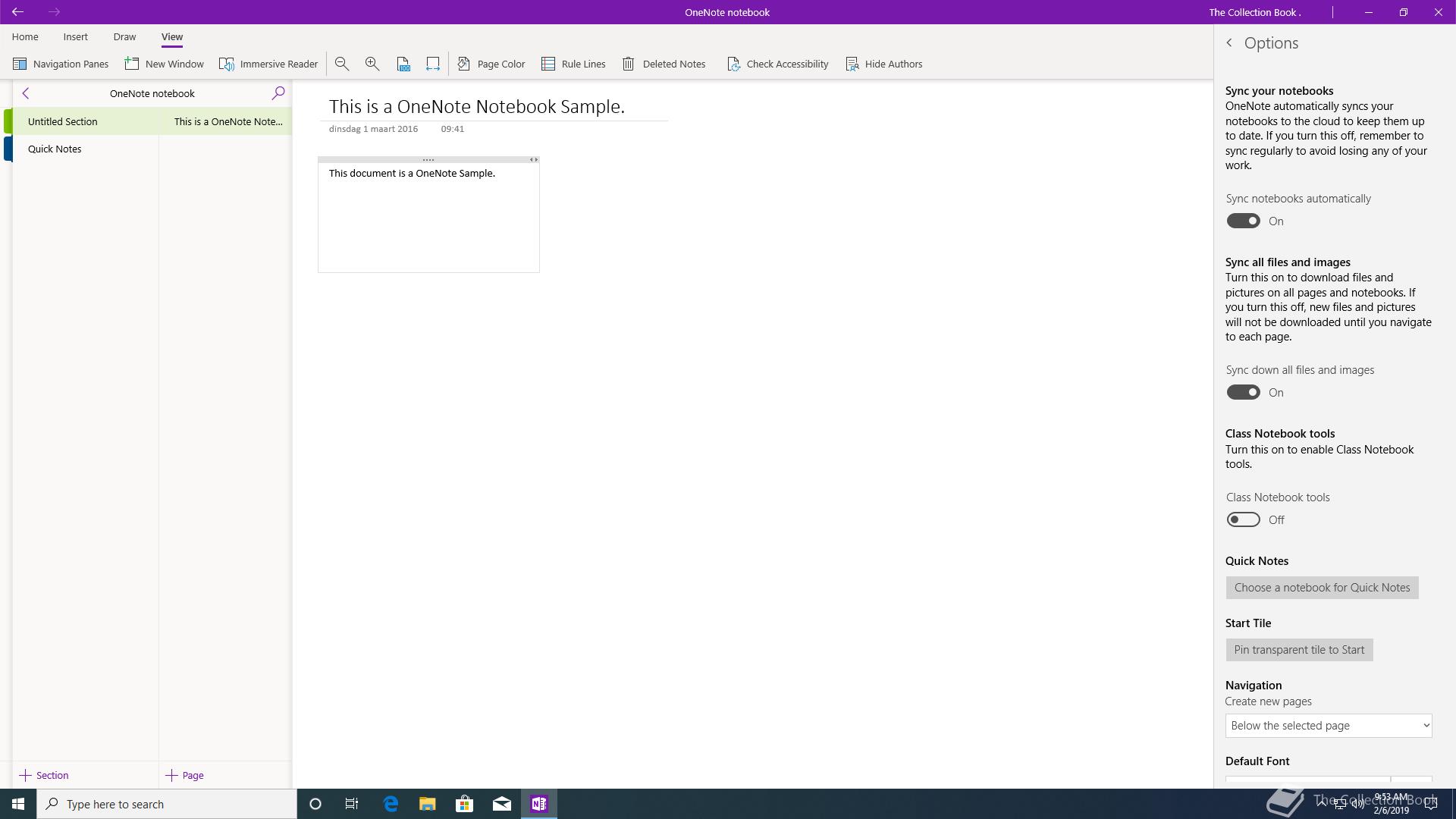This screenshot has height=819, width=1456.
Task: Open the Draw tab
Action: [x=124, y=36]
